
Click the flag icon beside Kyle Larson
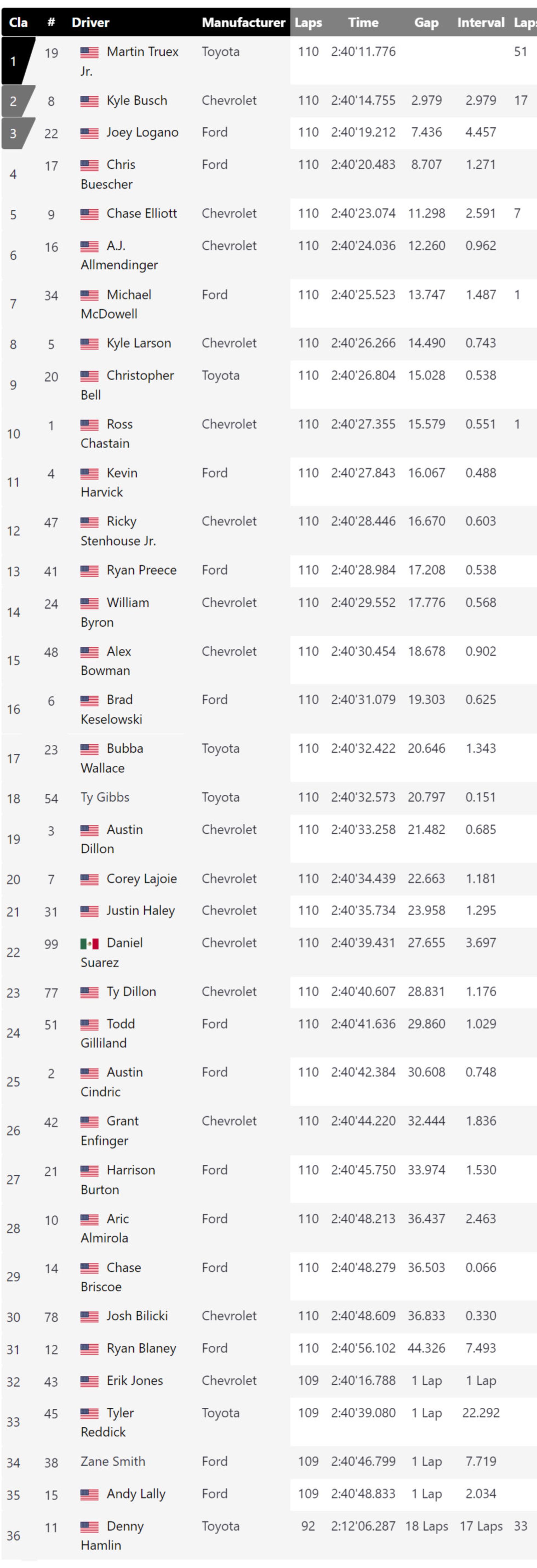pos(89,343)
